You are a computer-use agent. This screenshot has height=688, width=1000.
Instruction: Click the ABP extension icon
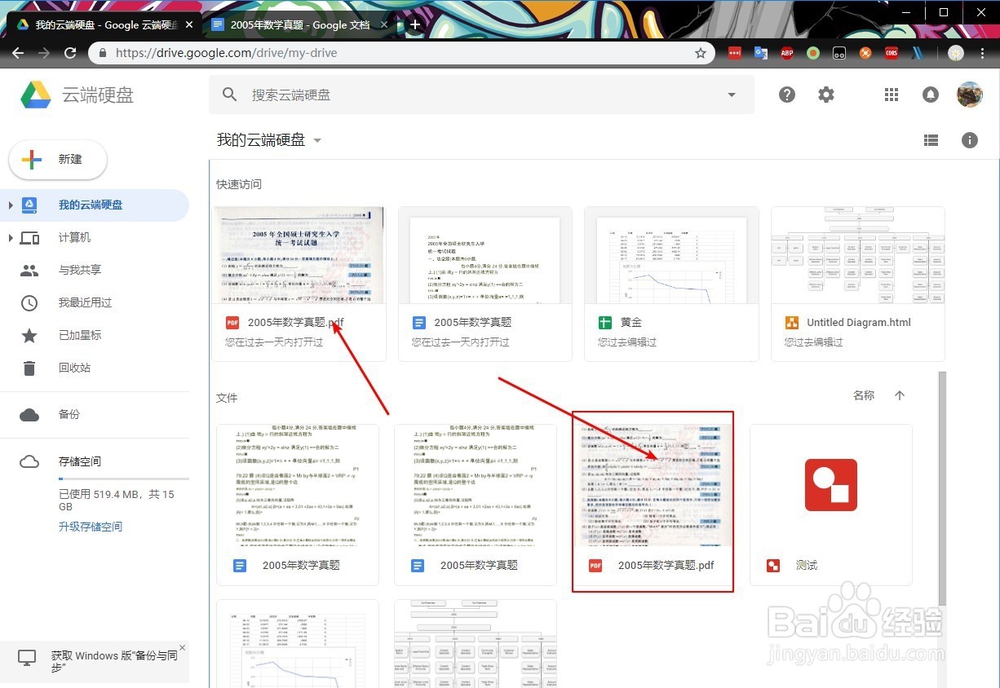(787, 53)
